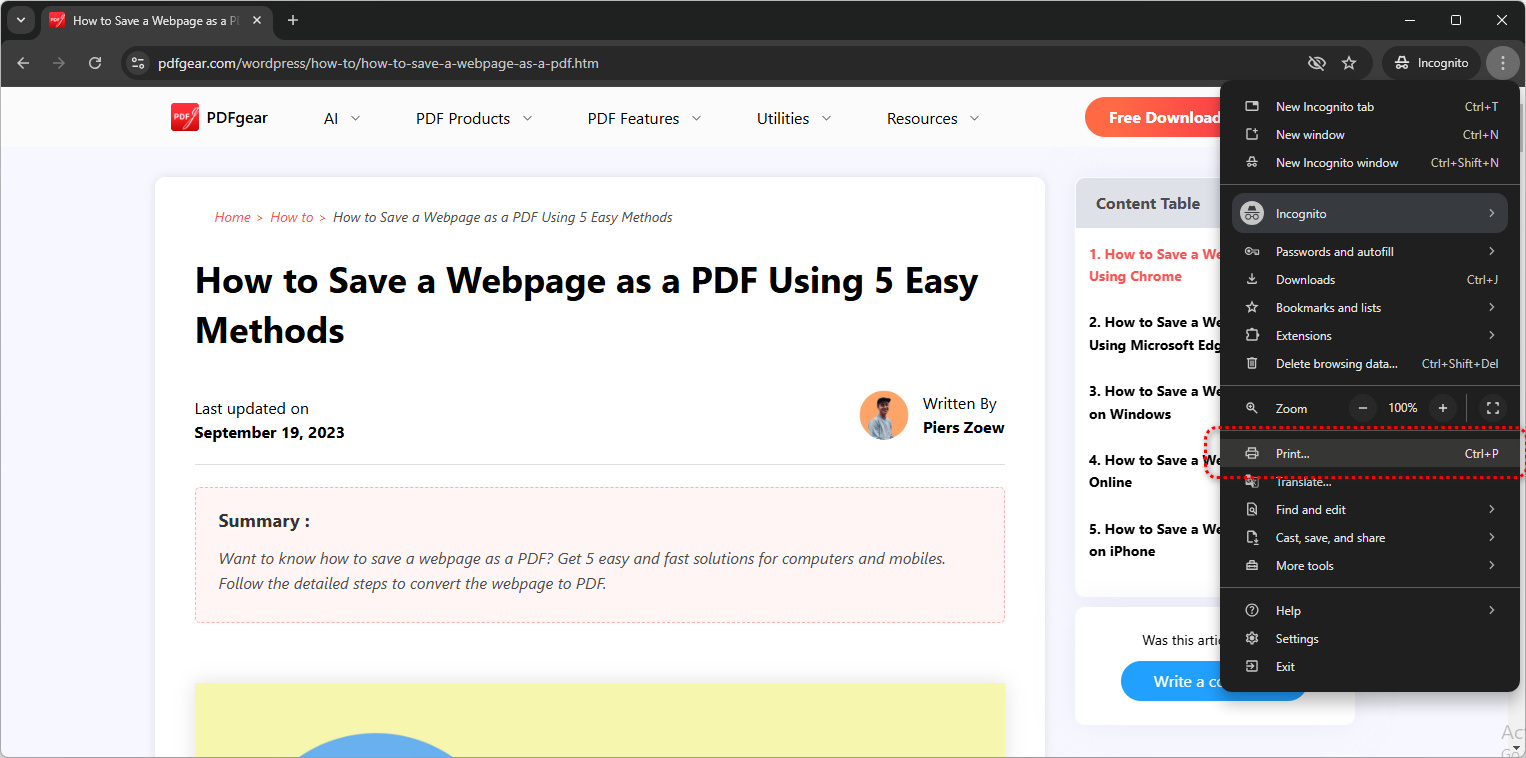Open the Incognito submenu row
Image resolution: width=1526 pixels, height=758 pixels.
click(1370, 213)
